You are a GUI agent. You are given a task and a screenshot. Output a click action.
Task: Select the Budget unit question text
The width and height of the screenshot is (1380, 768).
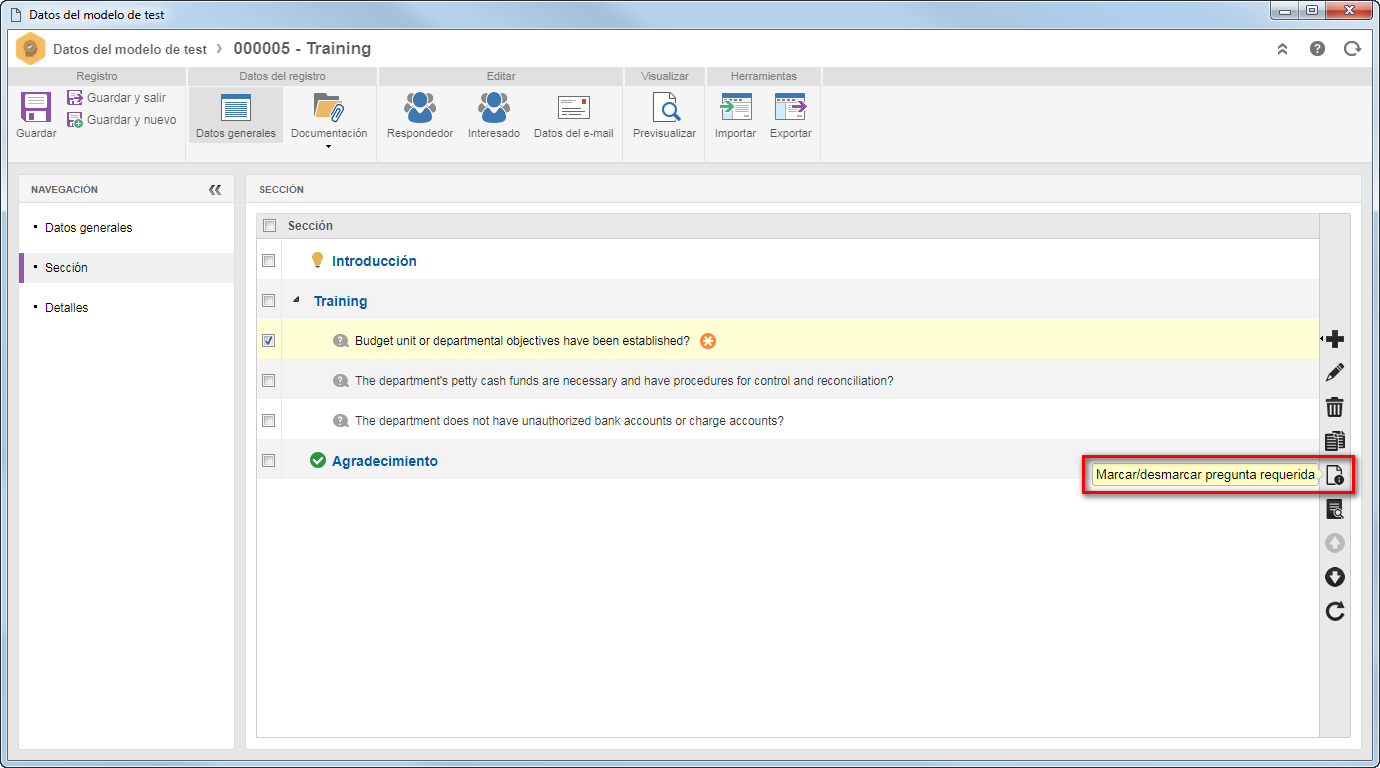[522, 341]
